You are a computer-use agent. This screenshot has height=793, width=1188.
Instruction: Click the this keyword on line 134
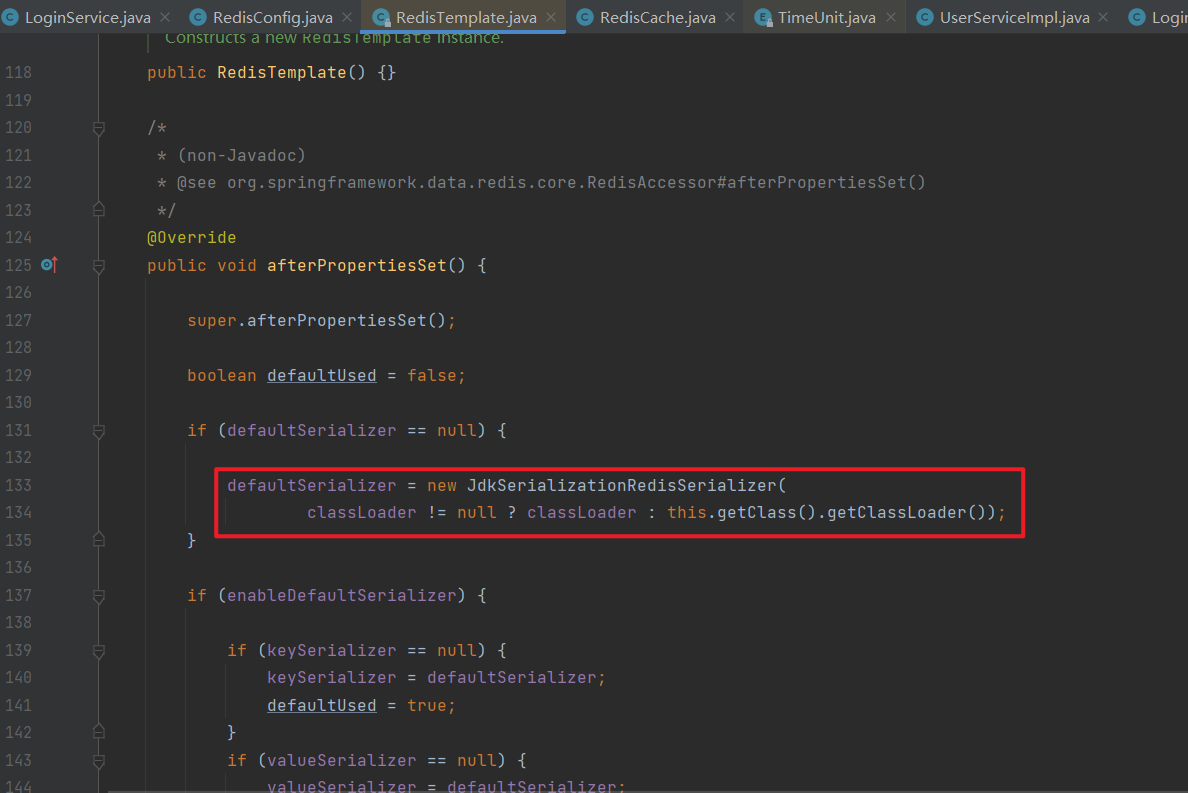tap(686, 513)
